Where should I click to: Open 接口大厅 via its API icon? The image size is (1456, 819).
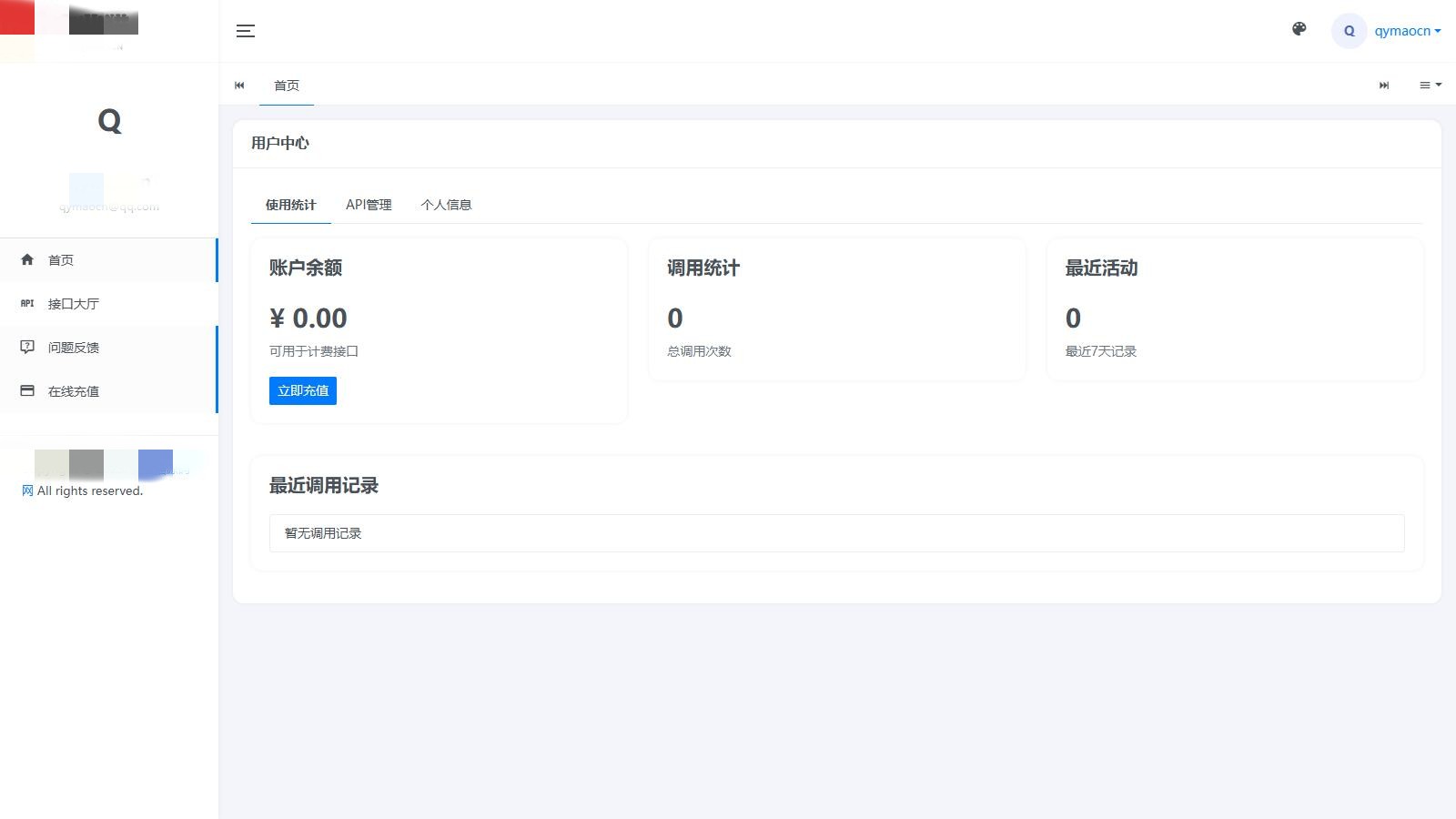[x=27, y=304]
